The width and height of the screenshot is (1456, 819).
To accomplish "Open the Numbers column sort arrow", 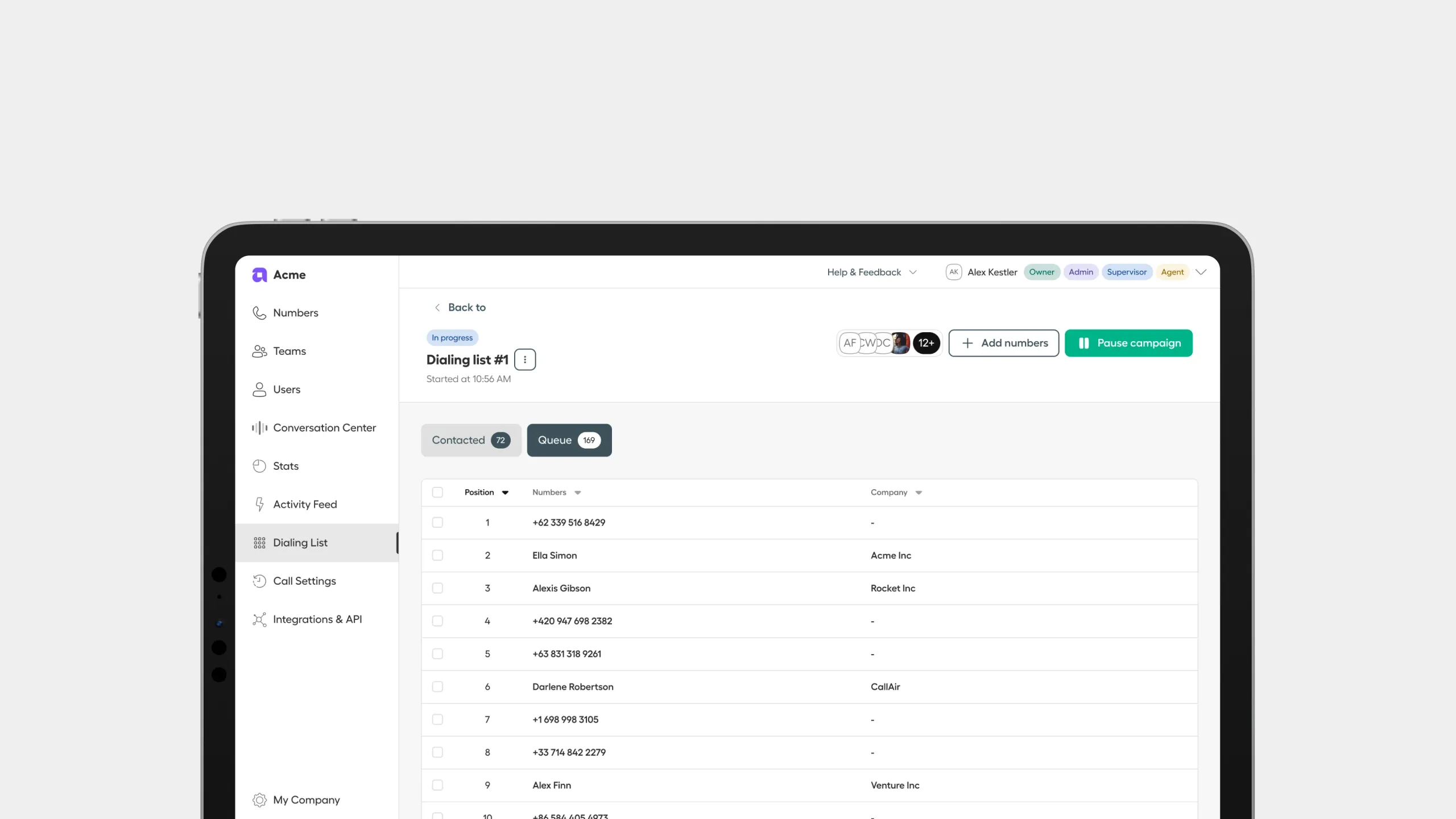I will pos(578,493).
